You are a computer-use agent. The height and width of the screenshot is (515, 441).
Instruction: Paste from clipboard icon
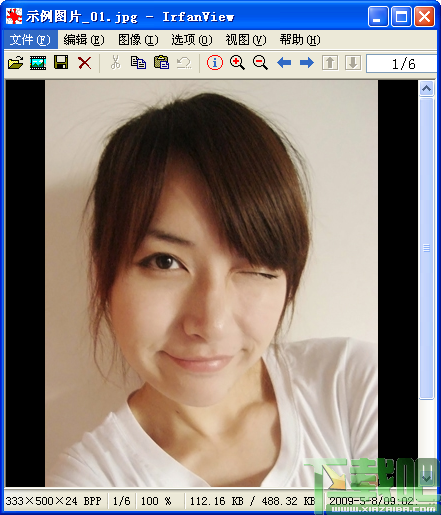[x=161, y=62]
